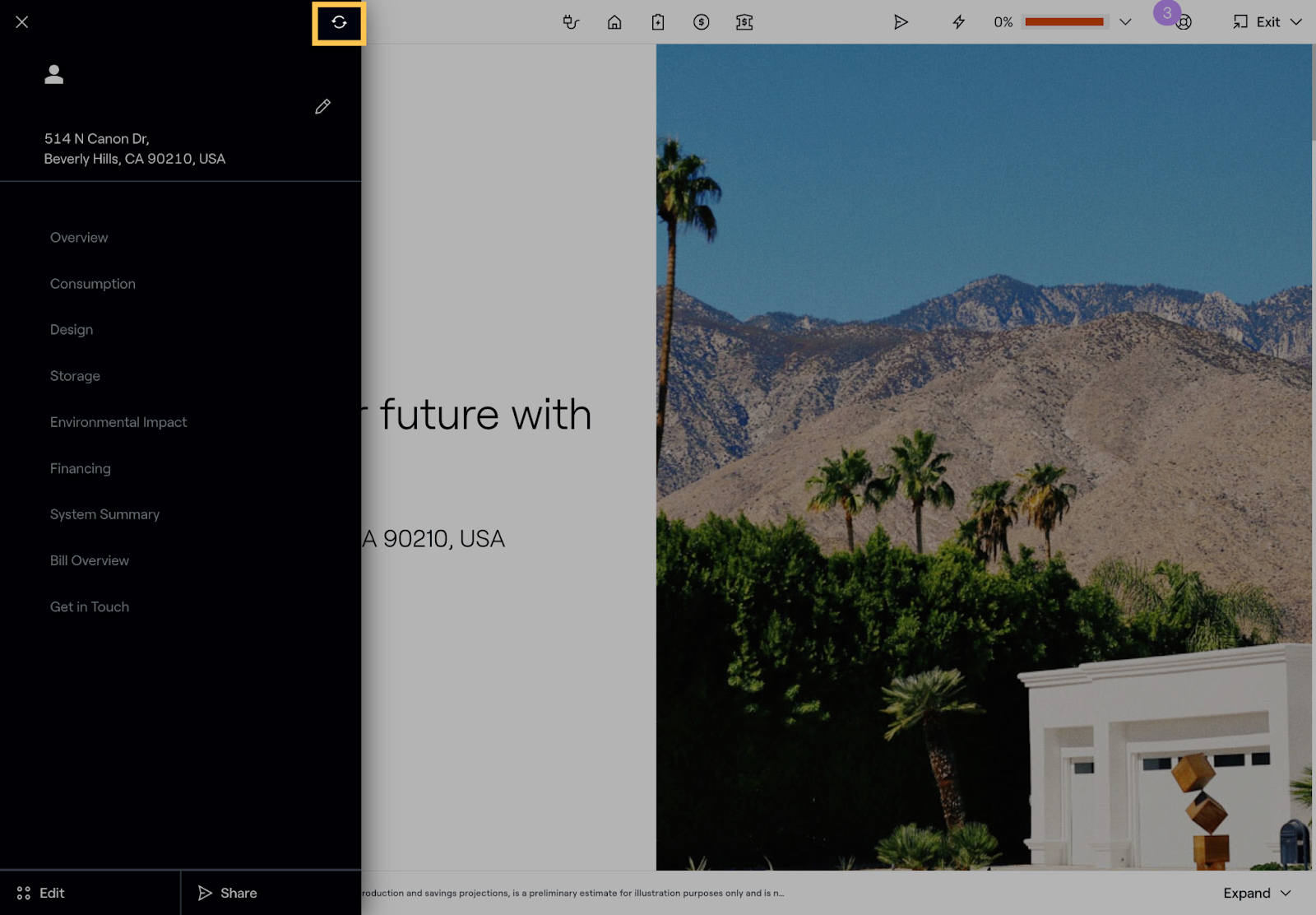This screenshot has height=915, width=1316.
Task: Open the bank financing icon
Action: [744, 22]
